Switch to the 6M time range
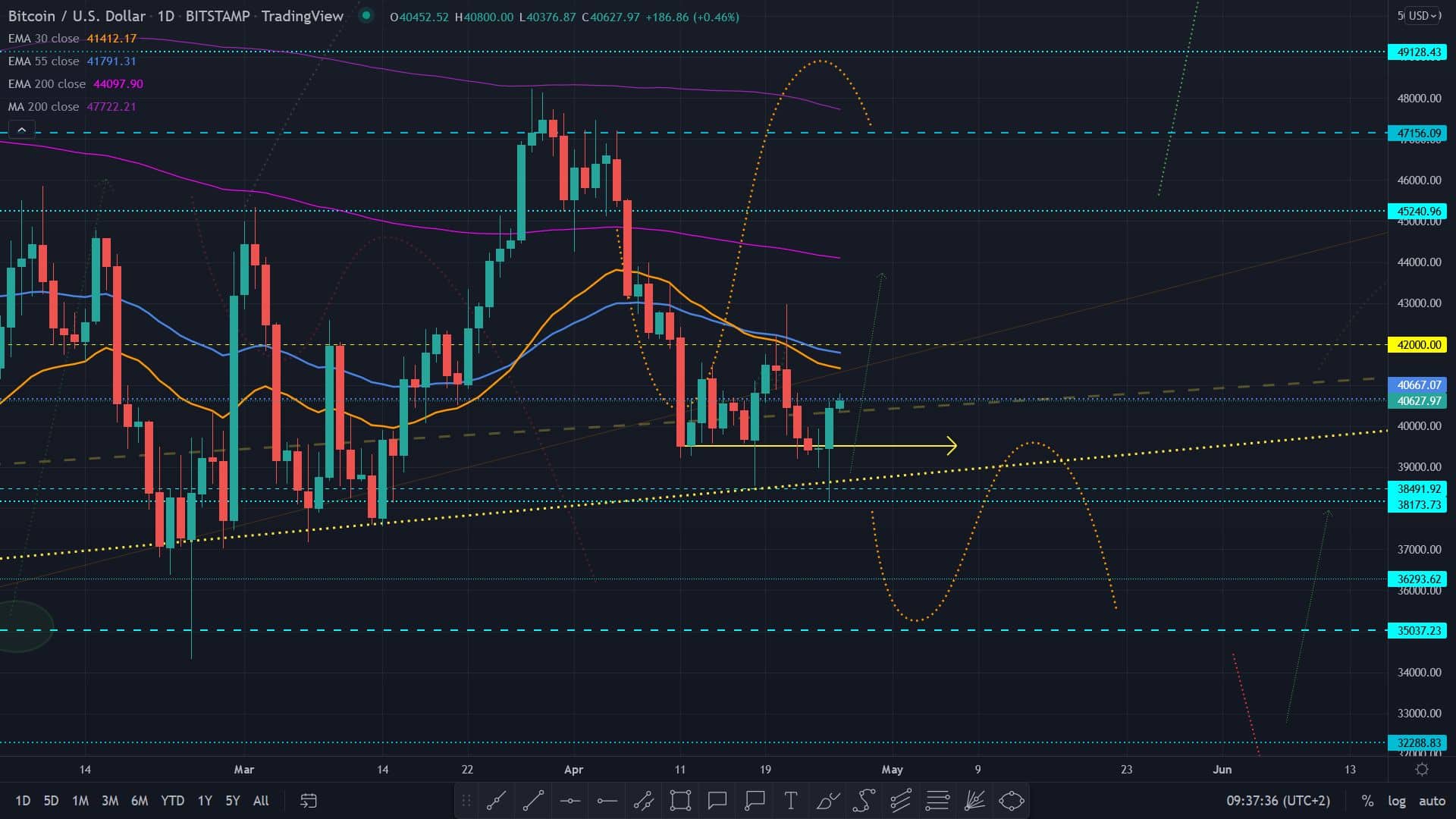The width and height of the screenshot is (1456, 819). coord(140,801)
